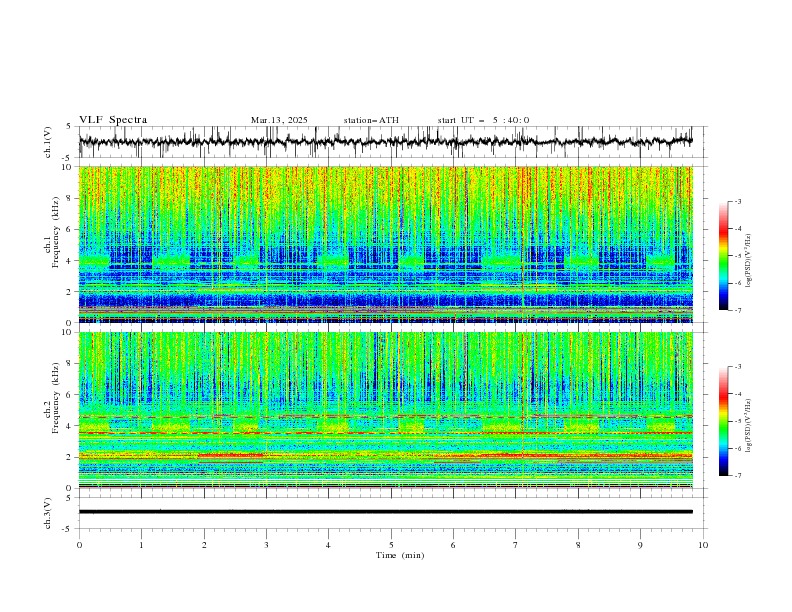This screenshot has height=612, width=792.
Task: Click the 'VLF Spectra' title text
Action: point(113,120)
